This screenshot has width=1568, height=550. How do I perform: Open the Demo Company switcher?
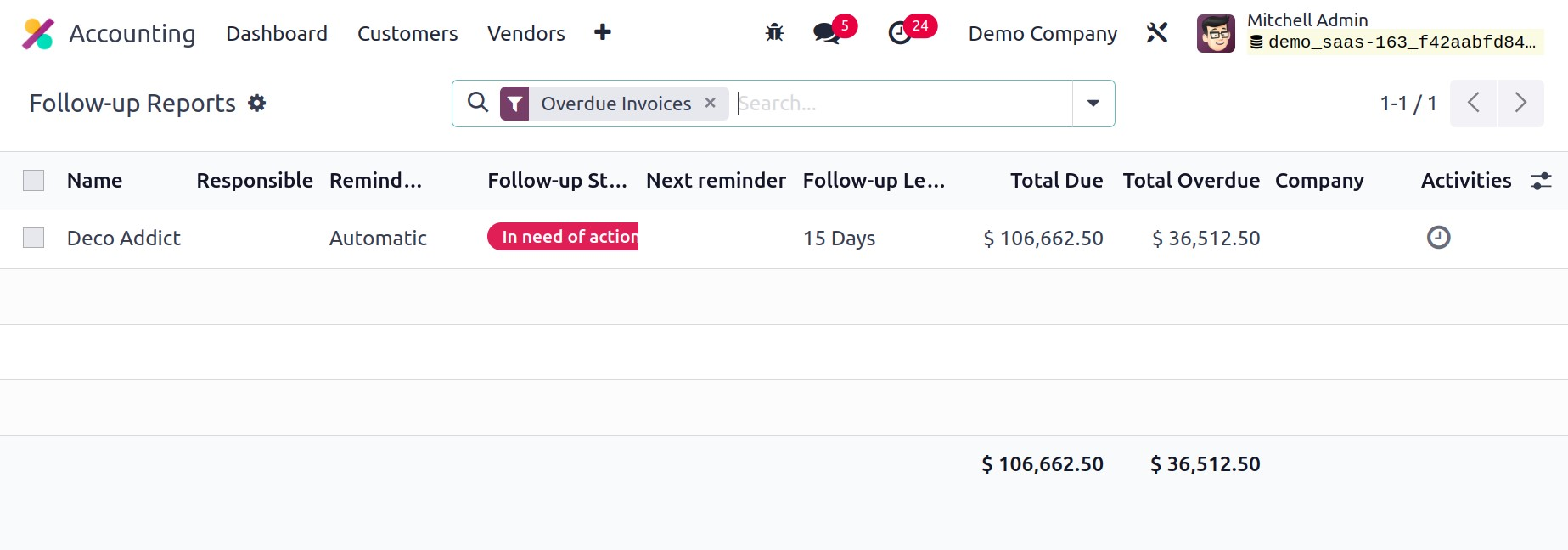pyautogui.click(x=1042, y=33)
